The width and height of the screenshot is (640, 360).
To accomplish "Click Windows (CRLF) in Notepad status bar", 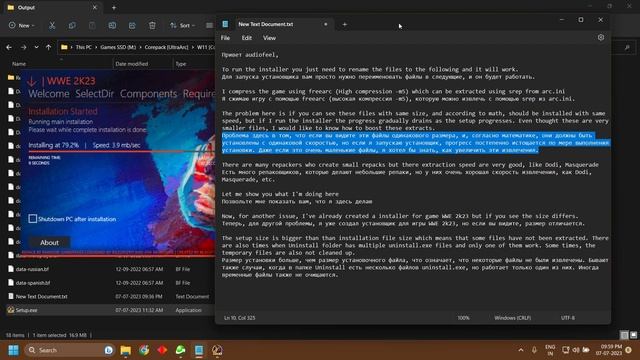I will (513, 318).
